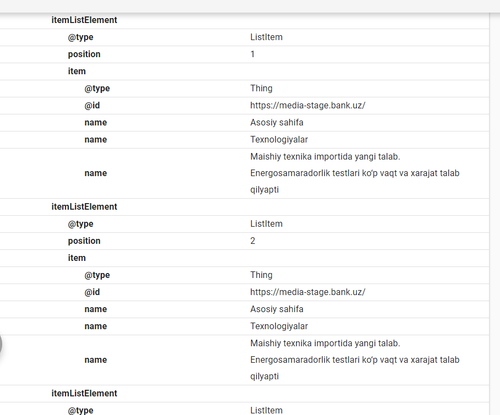Select item label right below position 1
The image size is (500, 415).
click(x=77, y=71)
